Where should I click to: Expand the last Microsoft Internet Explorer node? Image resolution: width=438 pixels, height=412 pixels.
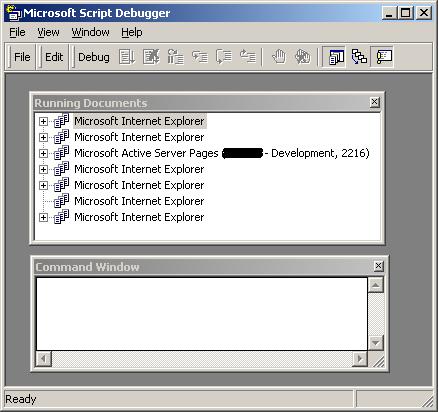coord(43,218)
